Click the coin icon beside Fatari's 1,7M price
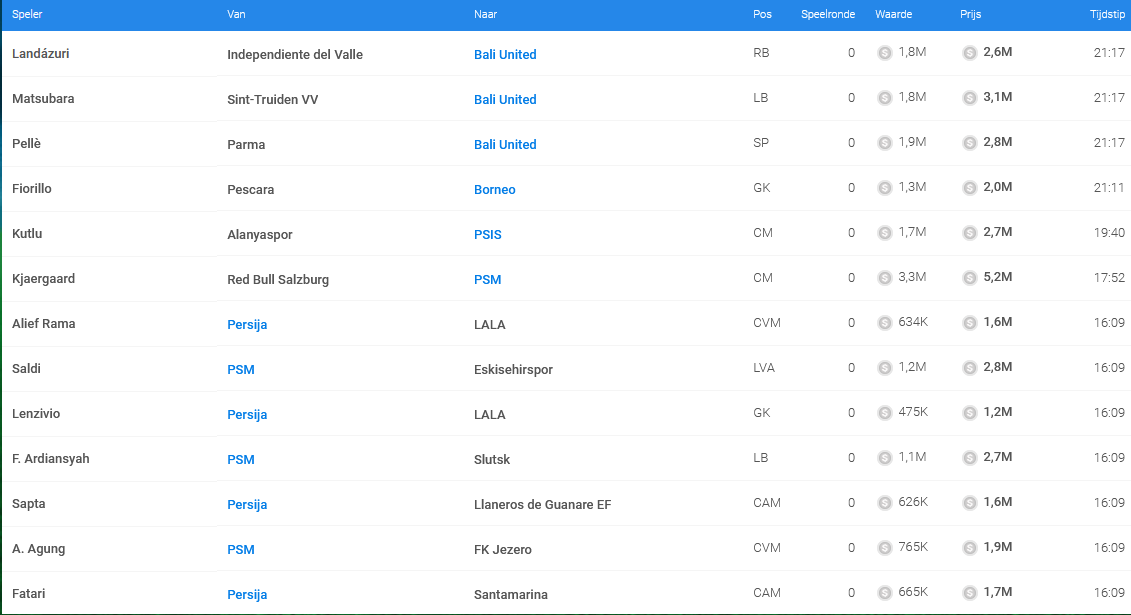1131x615 pixels. (969, 593)
